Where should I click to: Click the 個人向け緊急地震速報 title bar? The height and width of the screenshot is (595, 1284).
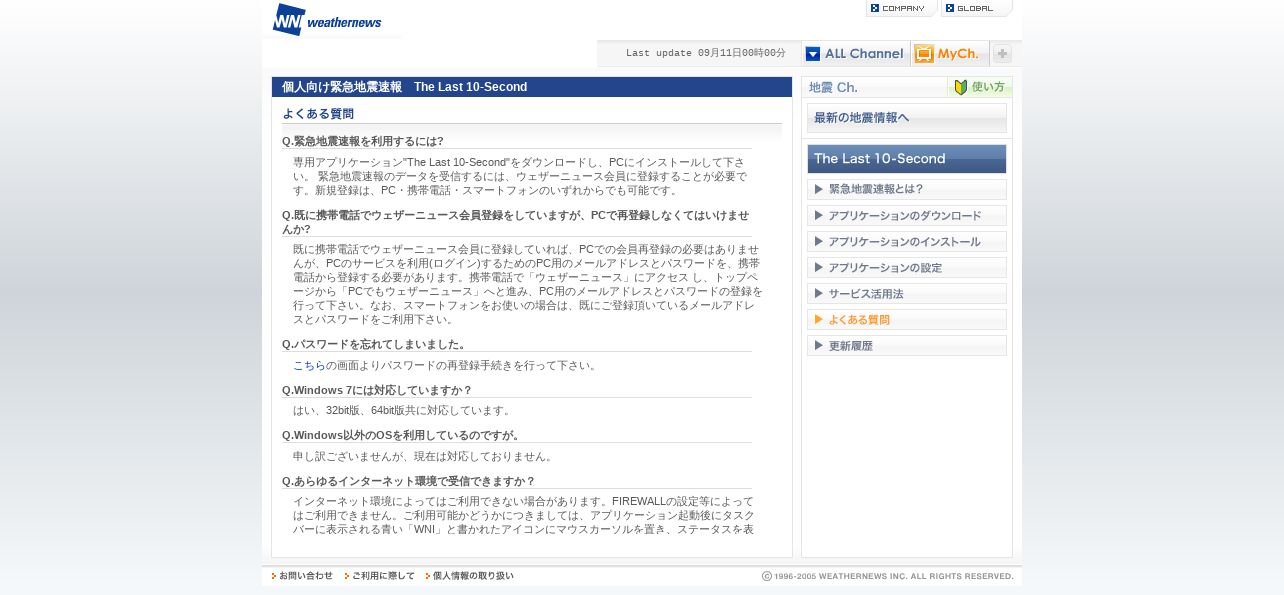pyautogui.click(x=532, y=87)
